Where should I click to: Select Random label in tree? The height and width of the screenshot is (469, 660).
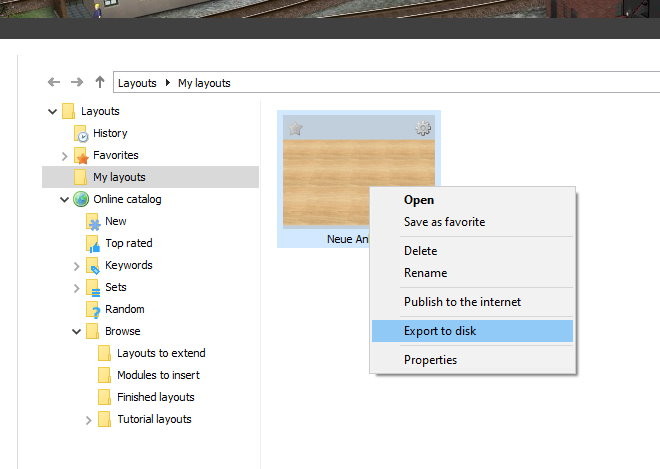click(125, 309)
